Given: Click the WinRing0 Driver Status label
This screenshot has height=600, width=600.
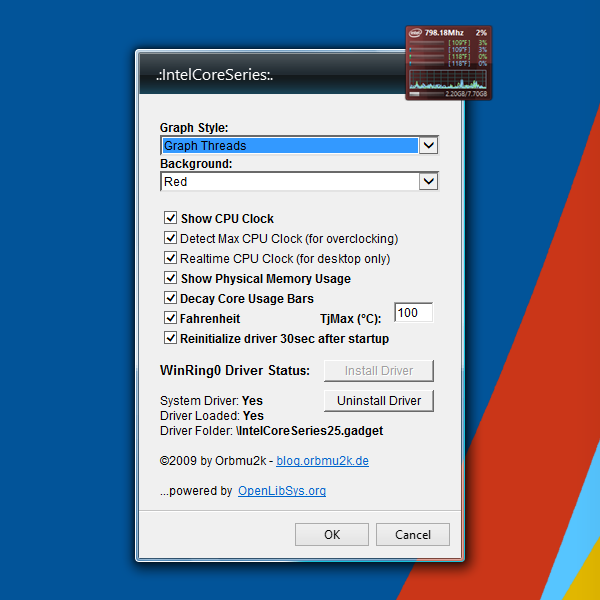Looking at the screenshot, I should [235, 370].
